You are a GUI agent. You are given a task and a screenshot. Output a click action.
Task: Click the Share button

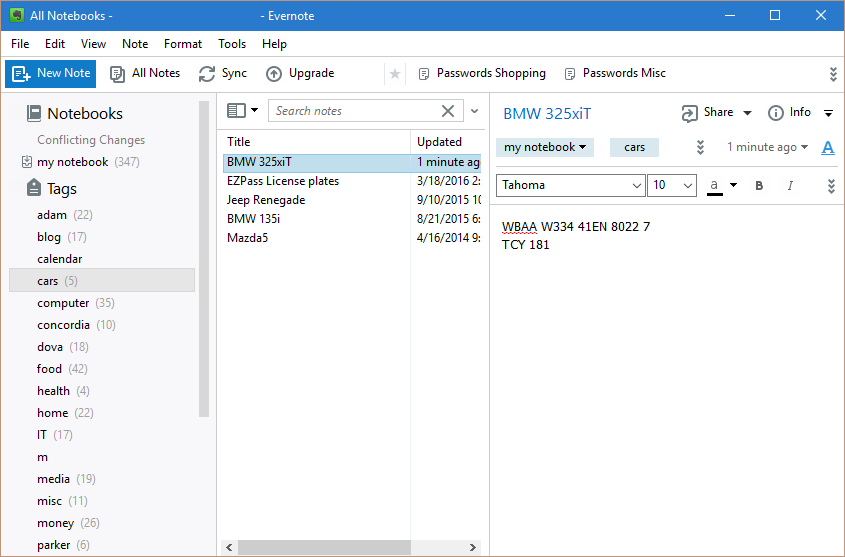coord(708,113)
